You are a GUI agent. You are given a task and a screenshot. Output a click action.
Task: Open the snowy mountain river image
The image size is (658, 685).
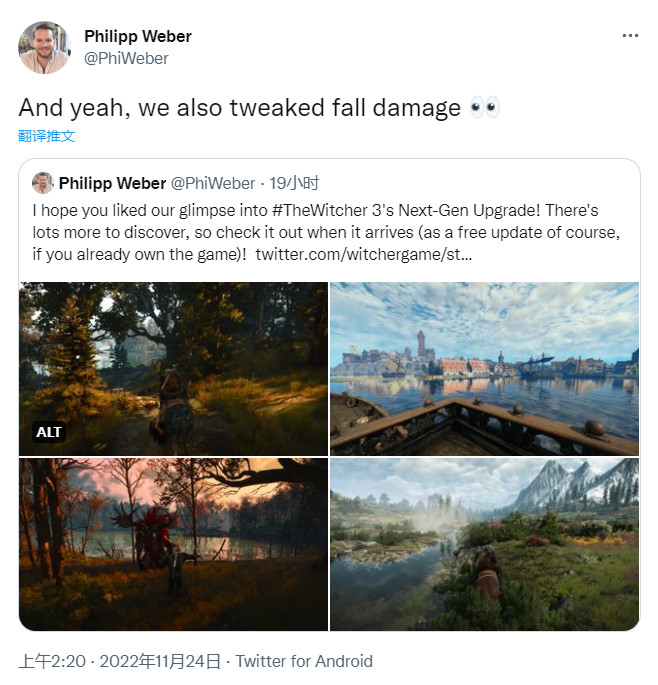click(x=484, y=544)
